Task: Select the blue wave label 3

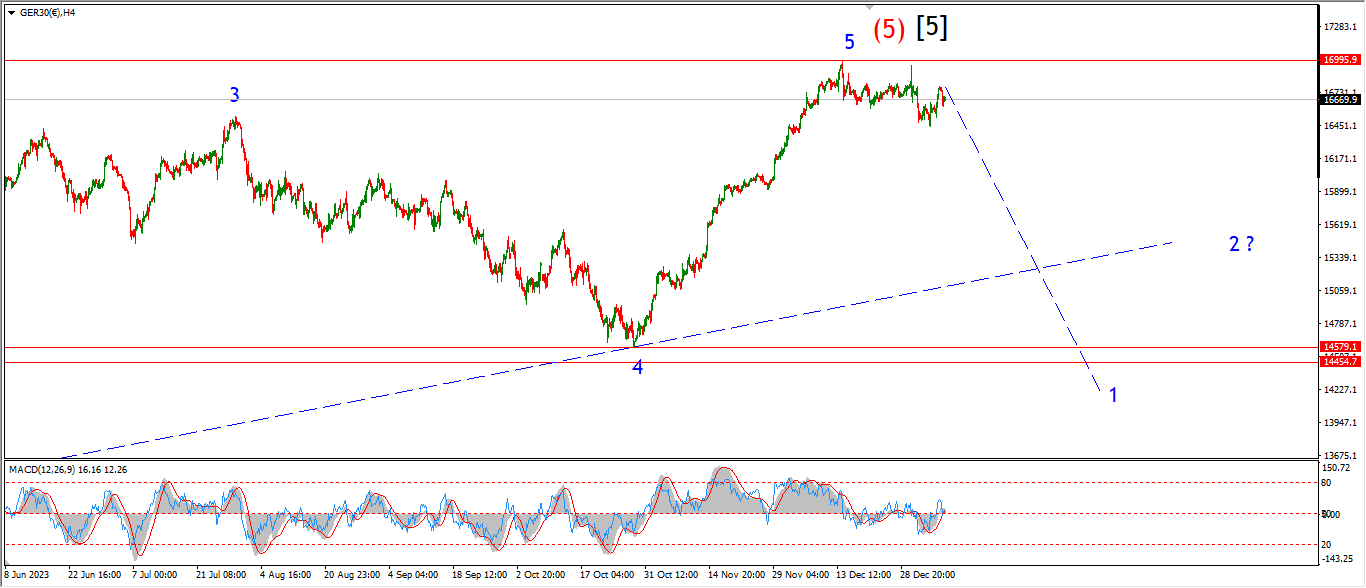Action: pyautogui.click(x=234, y=95)
